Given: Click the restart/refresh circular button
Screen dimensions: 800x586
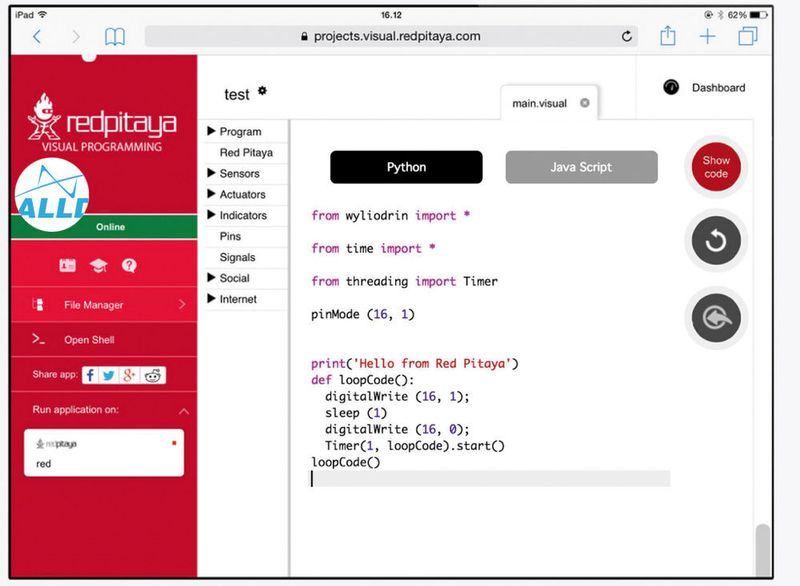Looking at the screenshot, I should click(x=716, y=240).
